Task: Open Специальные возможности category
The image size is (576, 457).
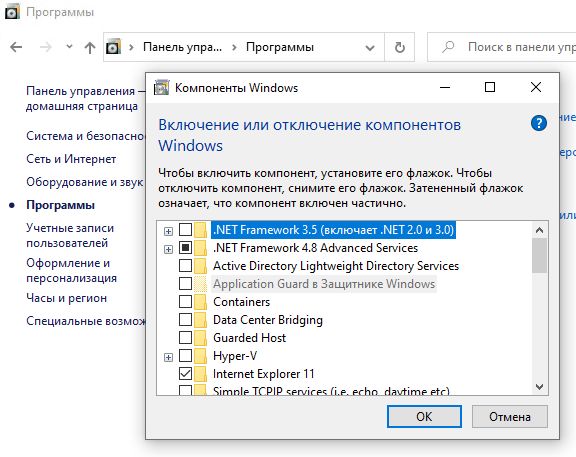Action: point(86,321)
